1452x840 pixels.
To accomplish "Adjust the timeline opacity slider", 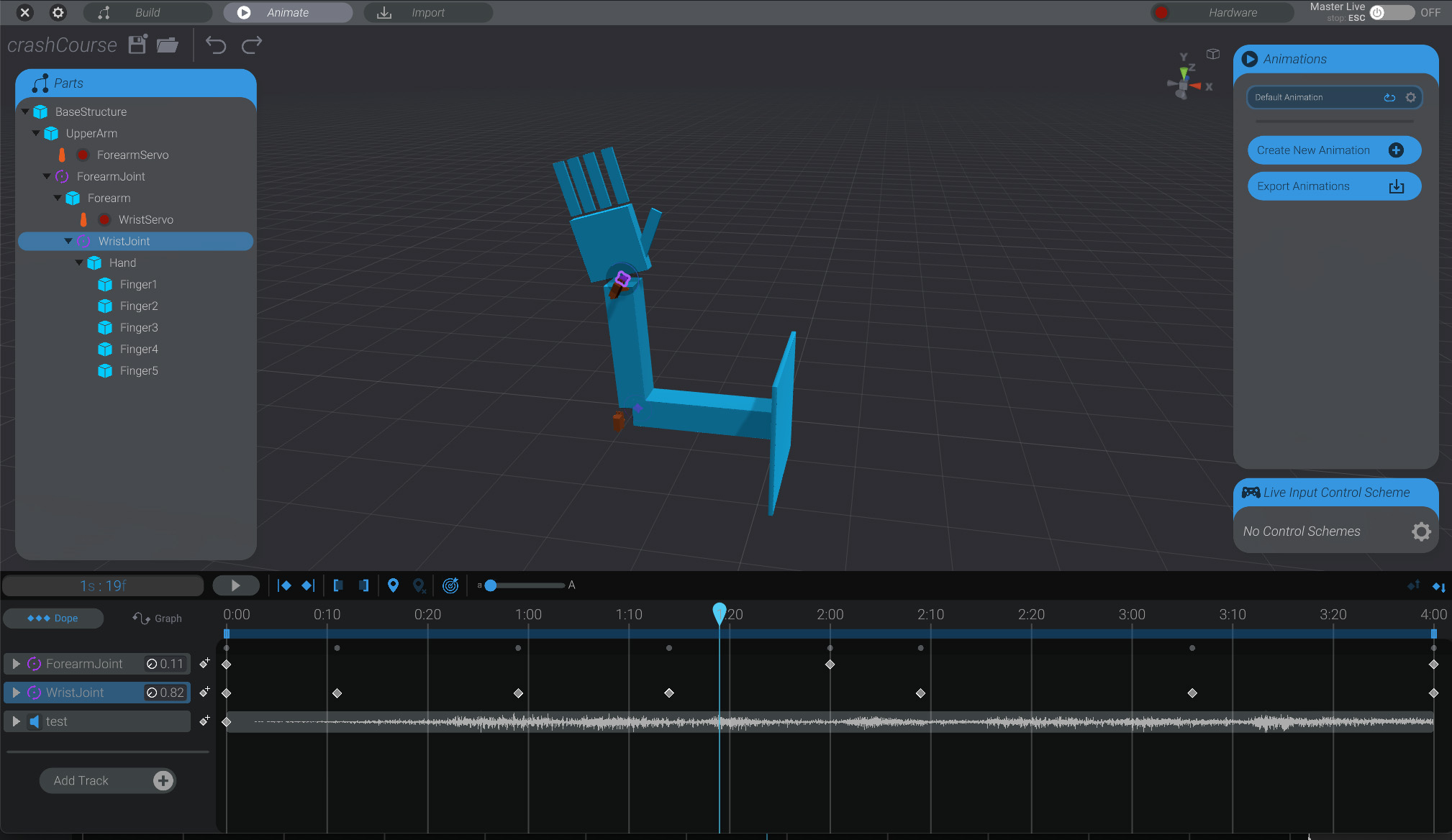I will pos(490,585).
